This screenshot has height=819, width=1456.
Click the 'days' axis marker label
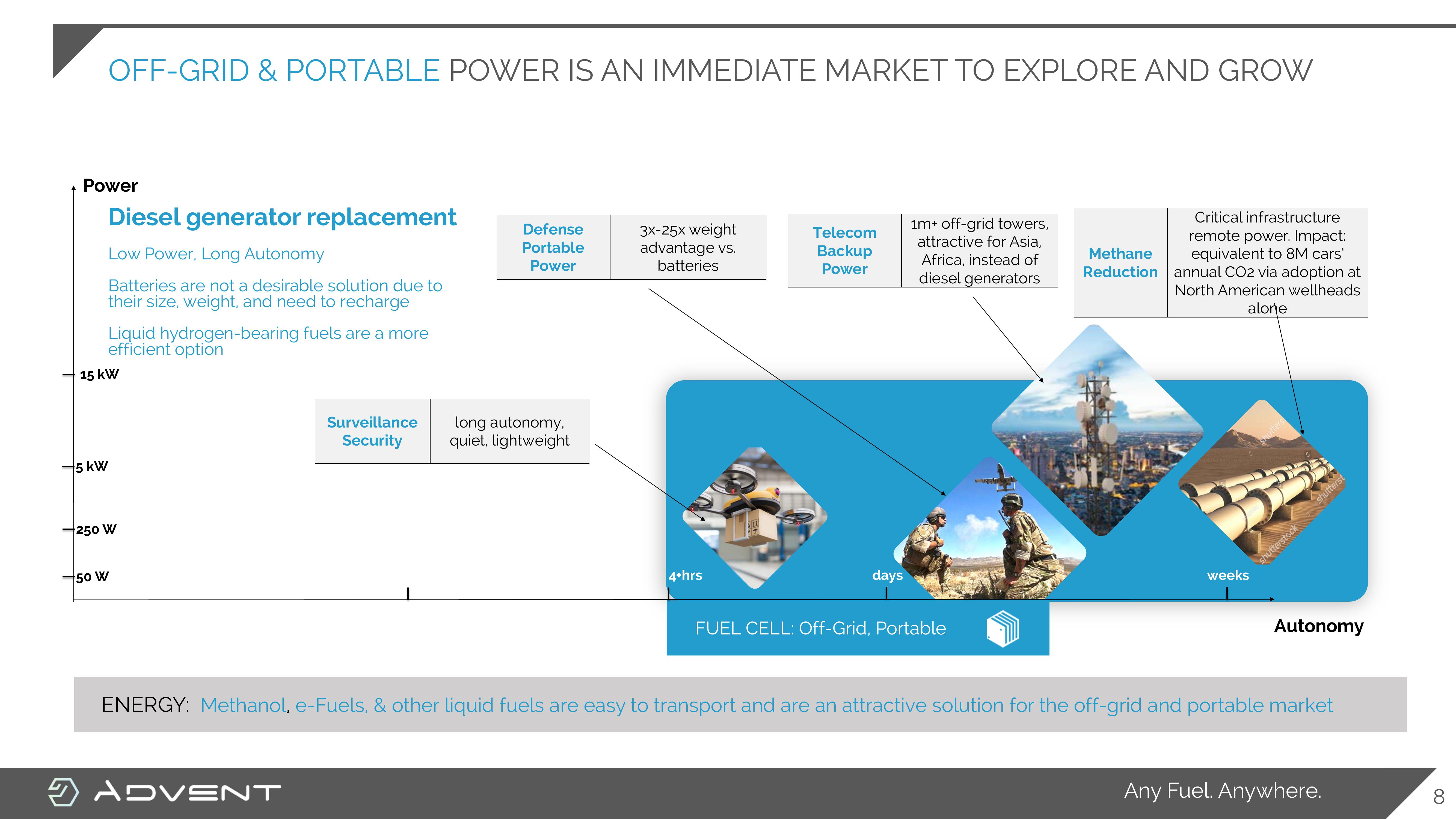coord(887,575)
